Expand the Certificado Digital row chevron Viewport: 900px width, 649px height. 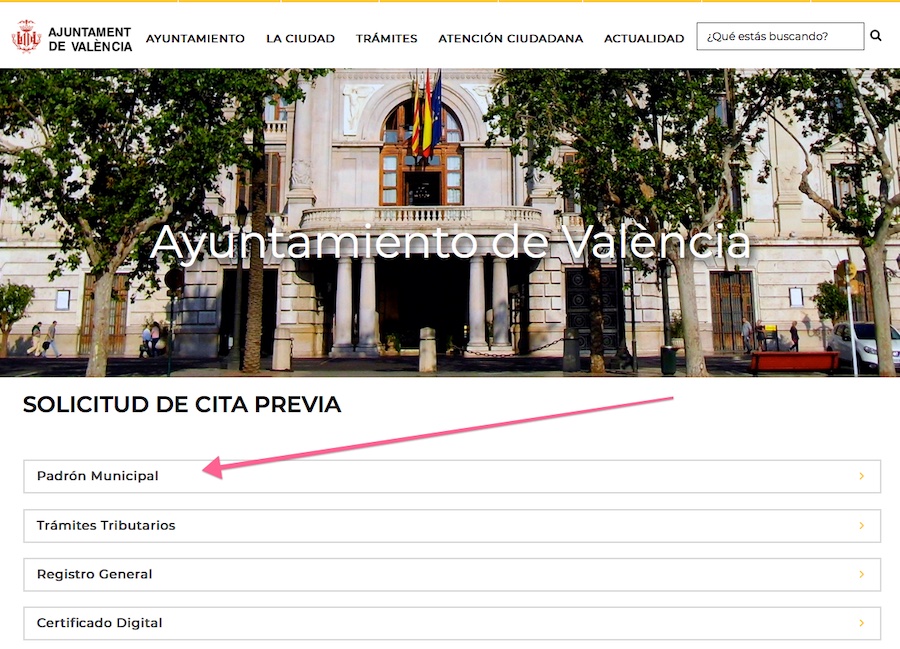(862, 623)
